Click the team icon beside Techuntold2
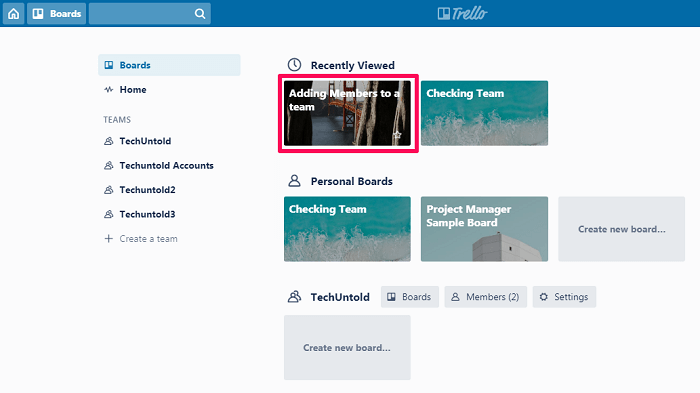 (108, 190)
